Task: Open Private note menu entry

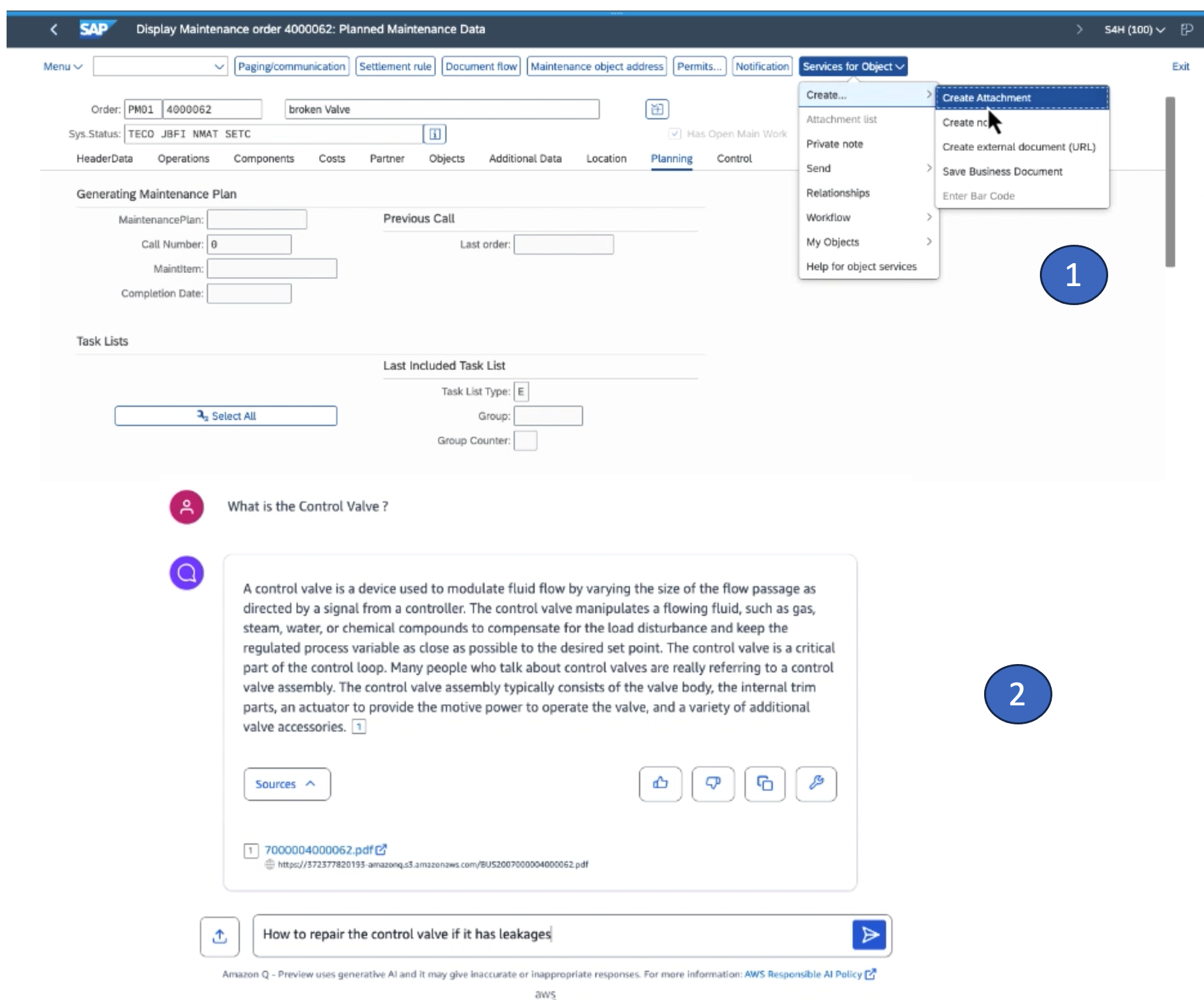Action: pyautogui.click(x=834, y=144)
